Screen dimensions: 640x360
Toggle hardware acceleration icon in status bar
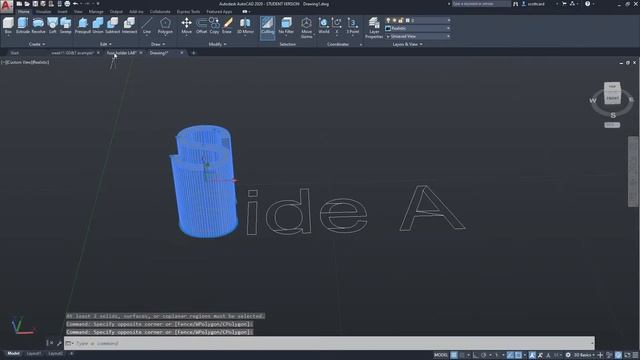(618, 355)
